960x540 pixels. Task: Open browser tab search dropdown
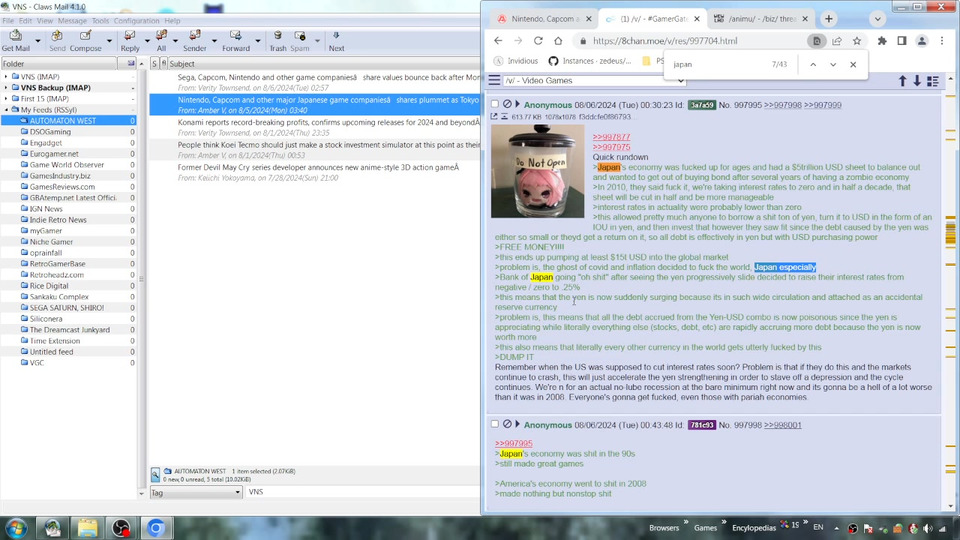tap(877, 19)
